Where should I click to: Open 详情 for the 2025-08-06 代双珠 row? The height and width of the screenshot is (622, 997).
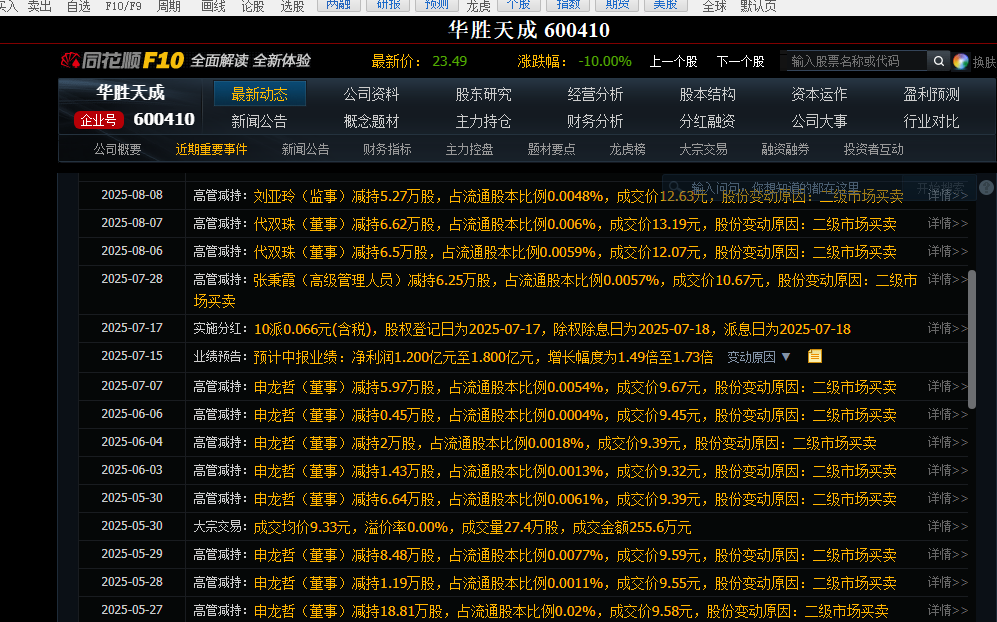click(x=947, y=251)
